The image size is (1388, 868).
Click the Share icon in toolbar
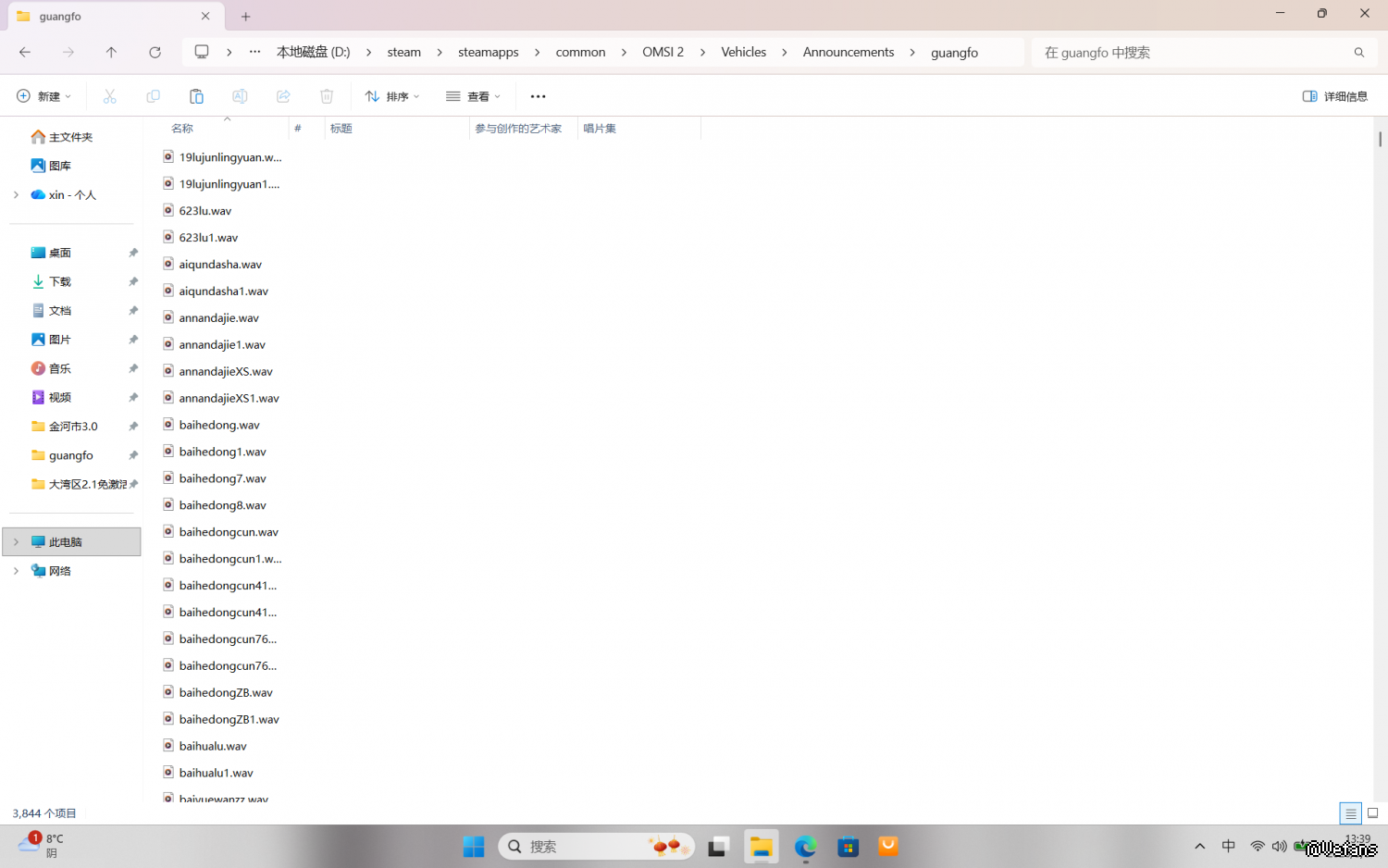coord(283,96)
